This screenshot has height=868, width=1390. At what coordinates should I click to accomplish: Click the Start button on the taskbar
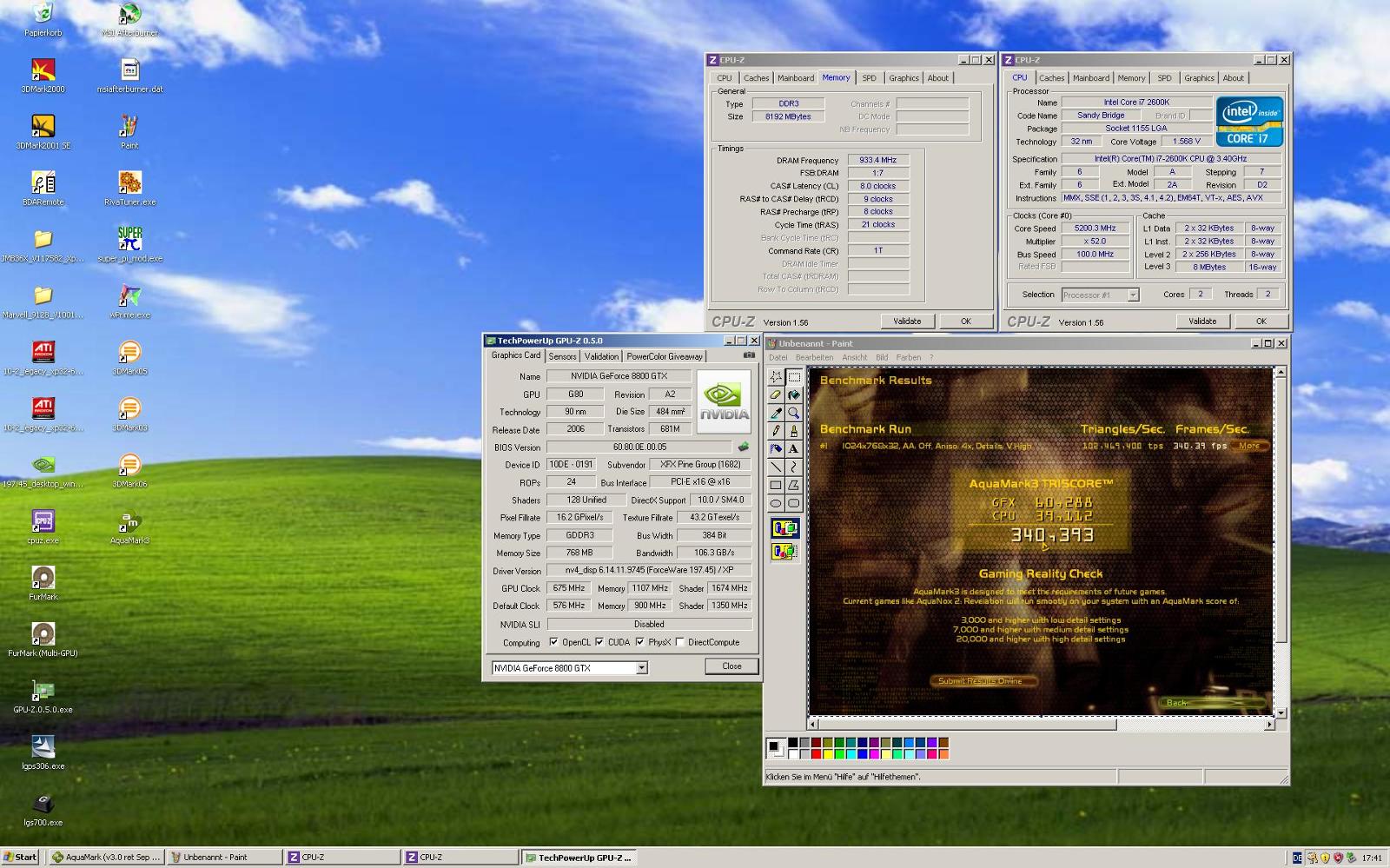pos(20,857)
